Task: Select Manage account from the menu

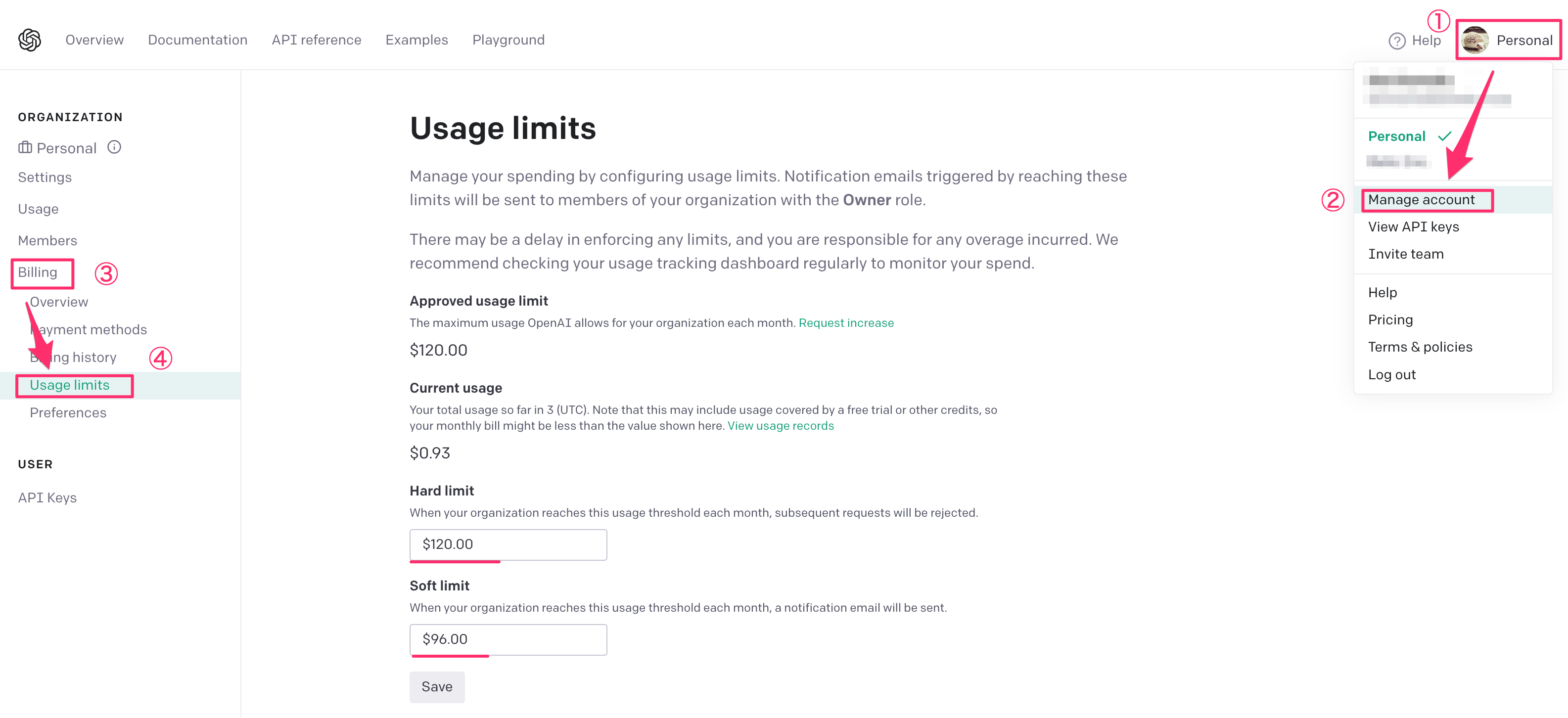Action: click(1421, 200)
